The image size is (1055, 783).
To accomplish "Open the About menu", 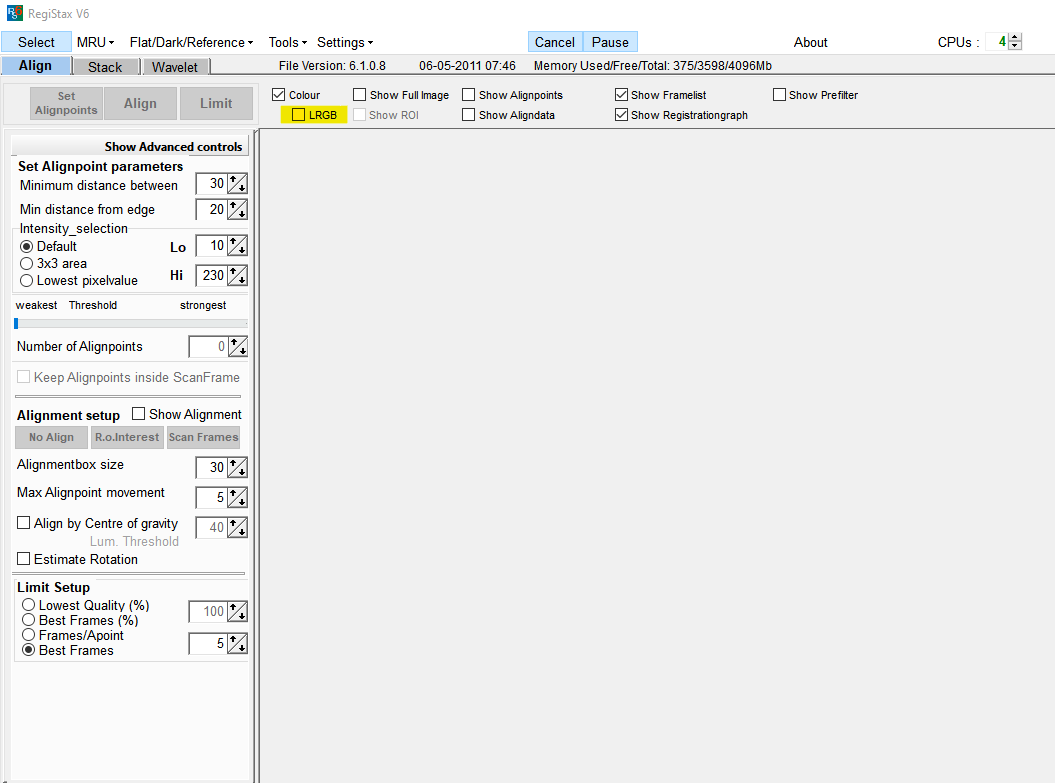I will (810, 42).
